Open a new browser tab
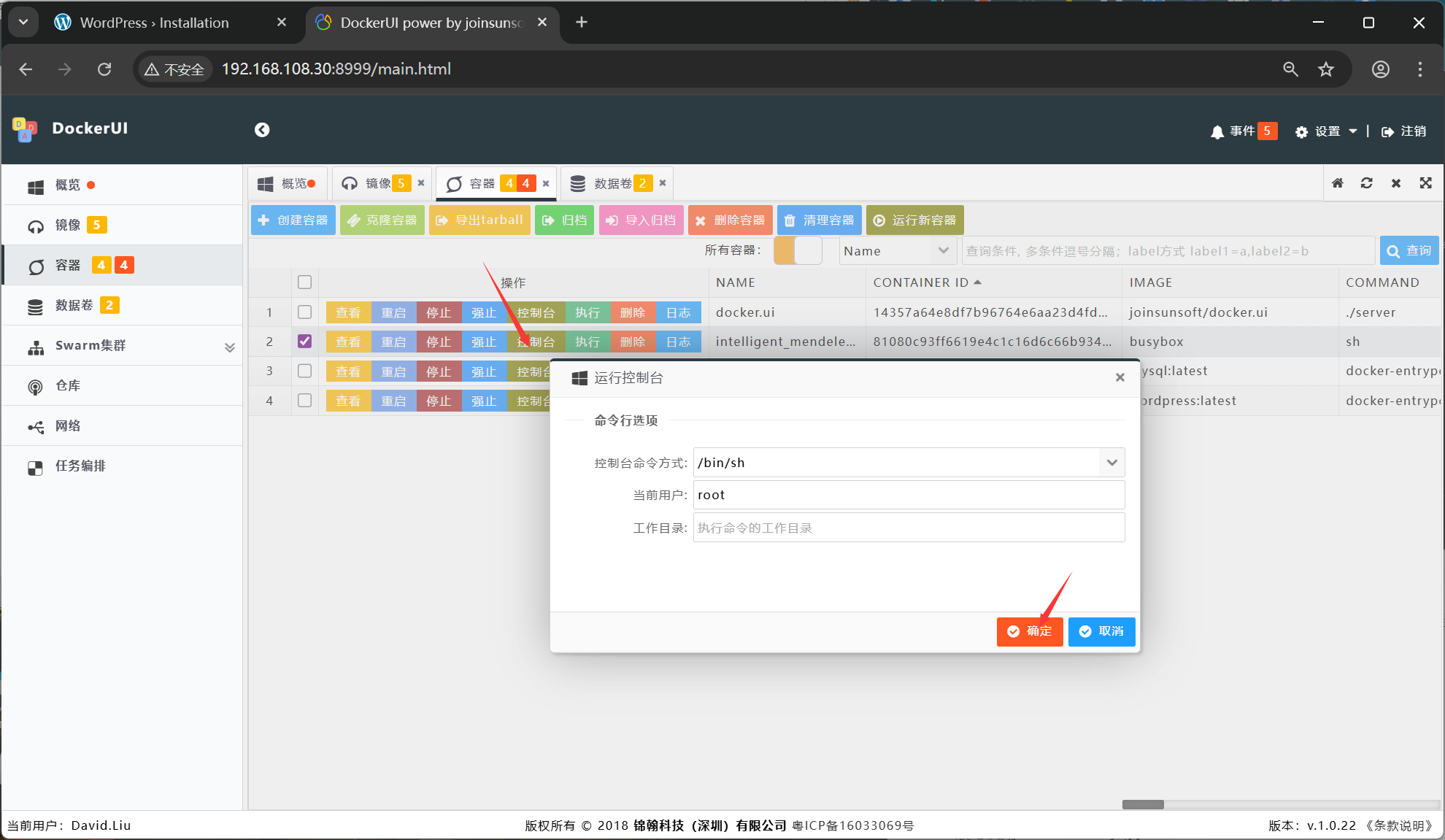This screenshot has width=1445, height=840. pos(582,23)
